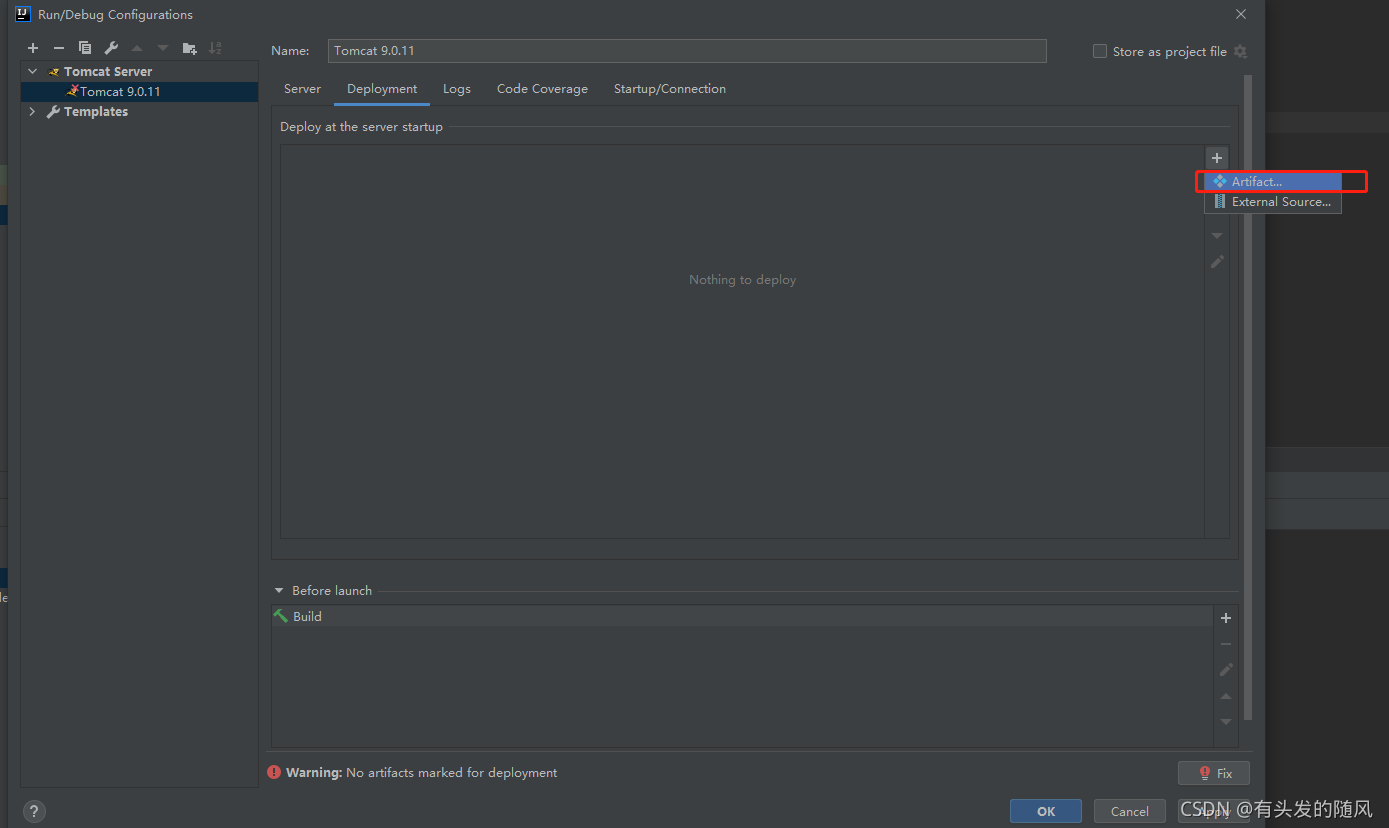The height and width of the screenshot is (828, 1389).
Task: Click the gear next to Store as project file
Action: pos(1241,51)
